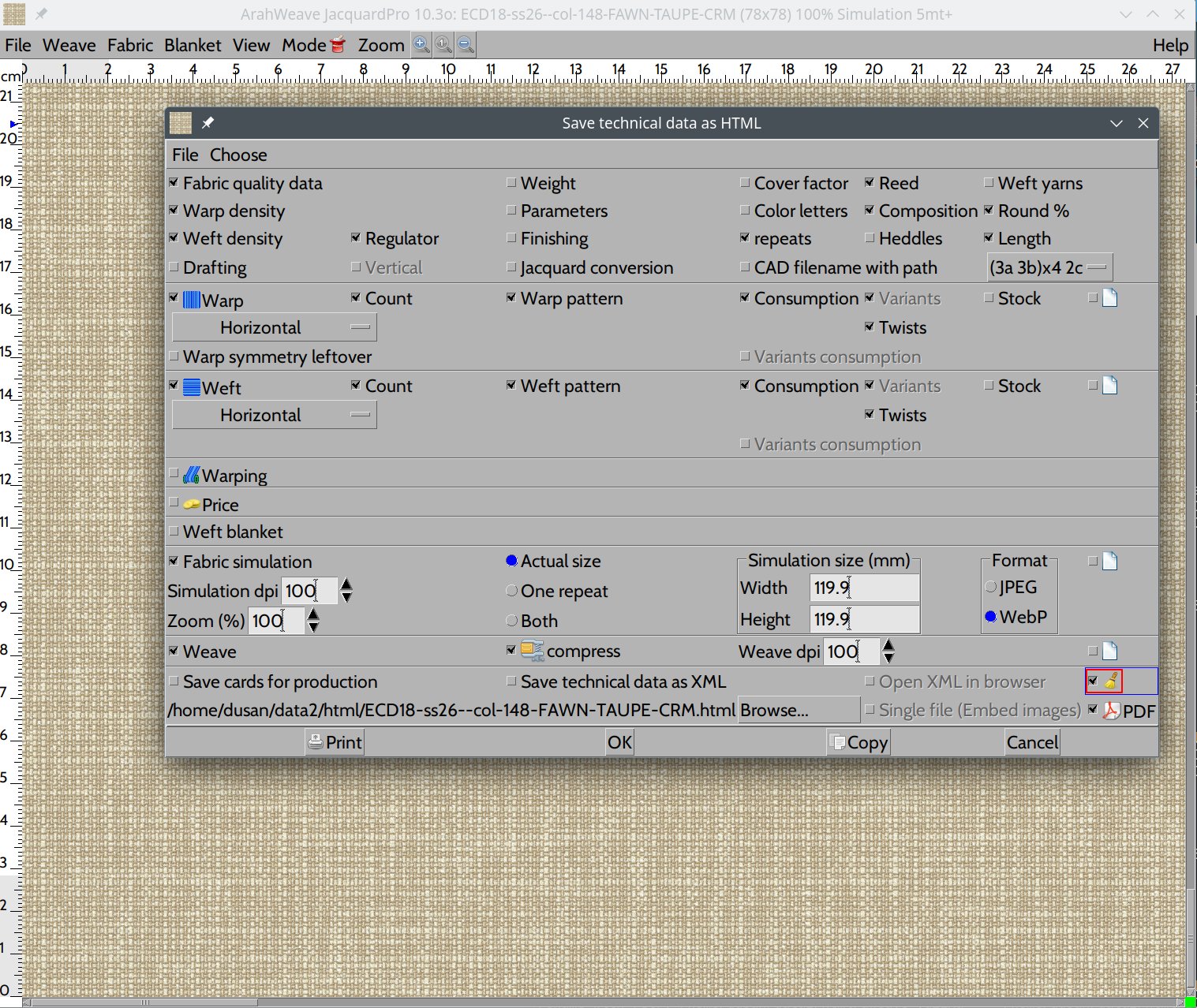This screenshot has width=1197, height=1008.
Task: Open the Weft Horizontal orientation dropdown
Action: [x=275, y=415]
